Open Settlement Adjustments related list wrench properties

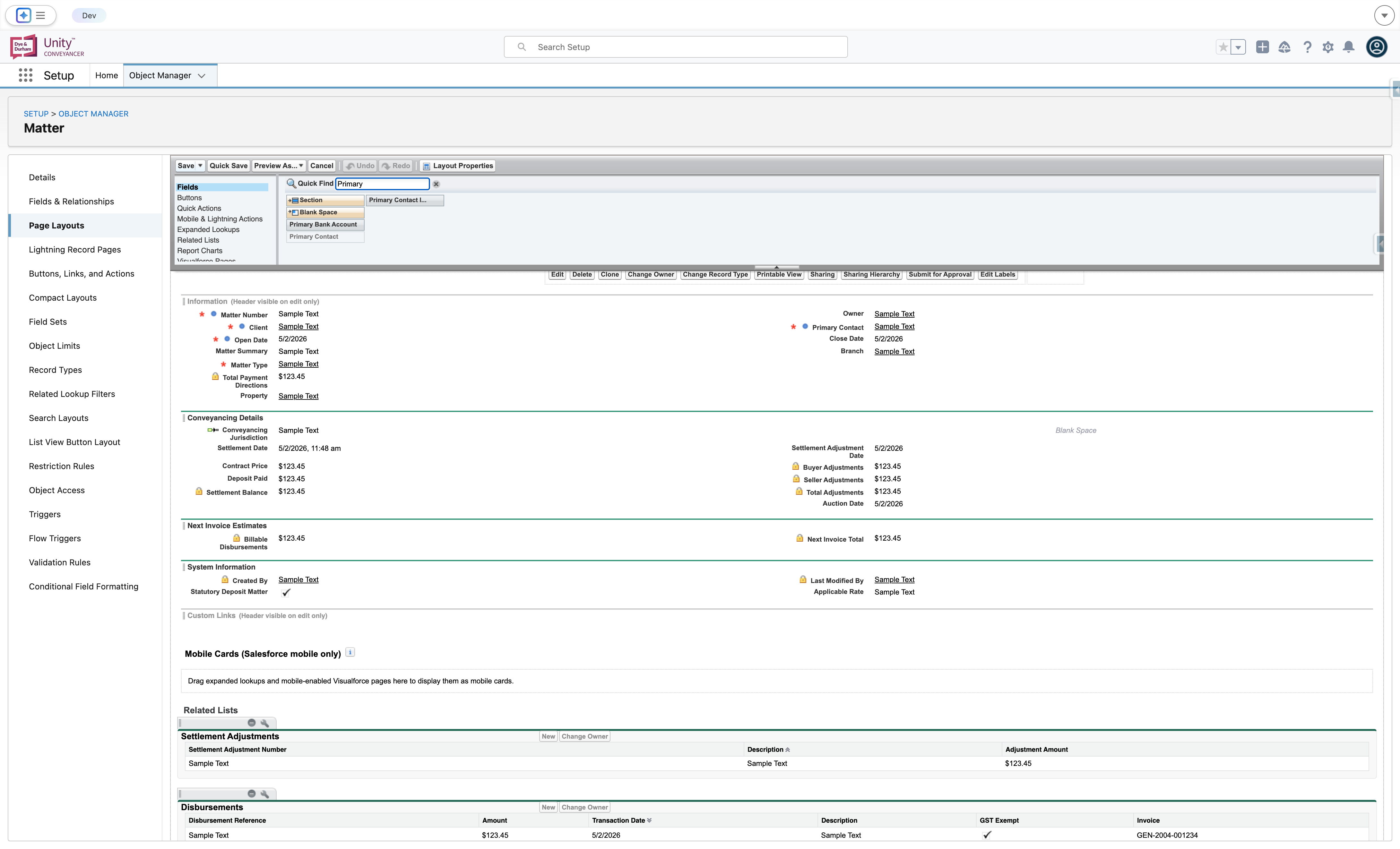(265, 723)
